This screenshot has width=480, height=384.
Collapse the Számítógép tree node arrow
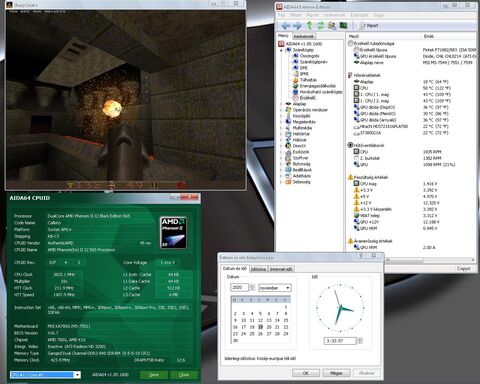click(x=281, y=50)
